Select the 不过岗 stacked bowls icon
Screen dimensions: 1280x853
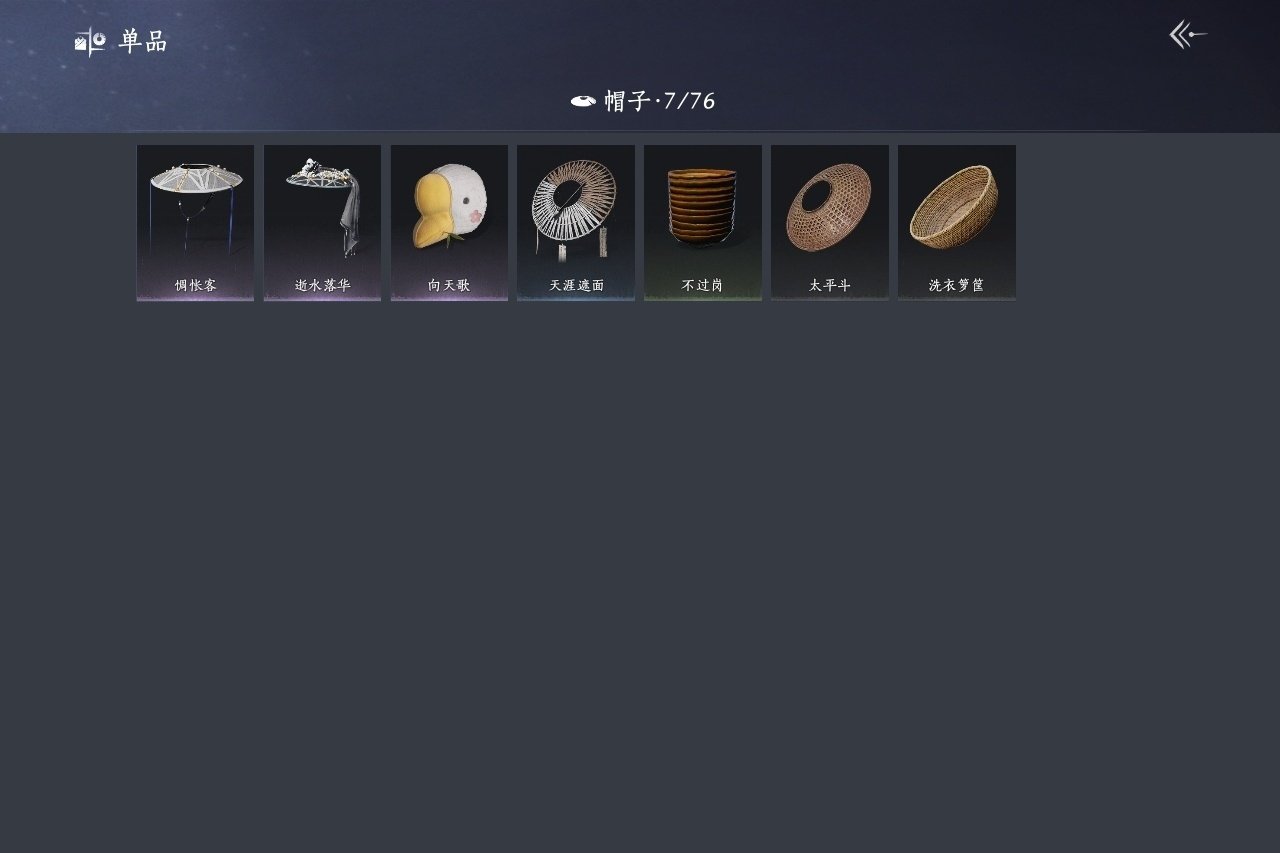702,205
